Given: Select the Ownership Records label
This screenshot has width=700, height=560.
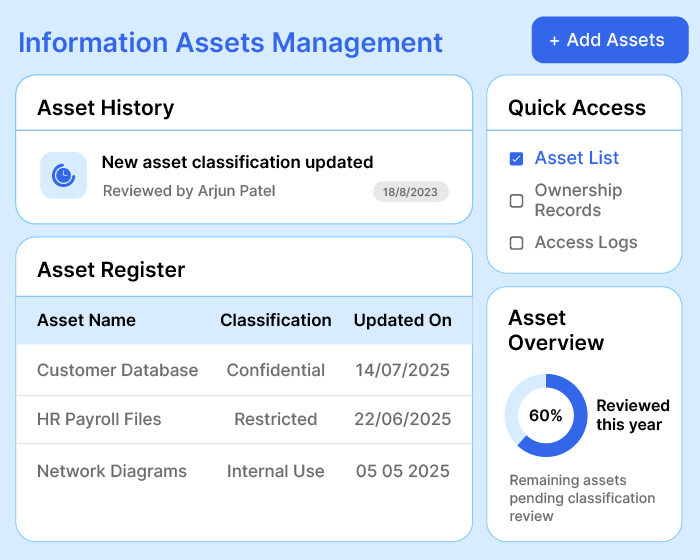Looking at the screenshot, I should (x=578, y=200).
